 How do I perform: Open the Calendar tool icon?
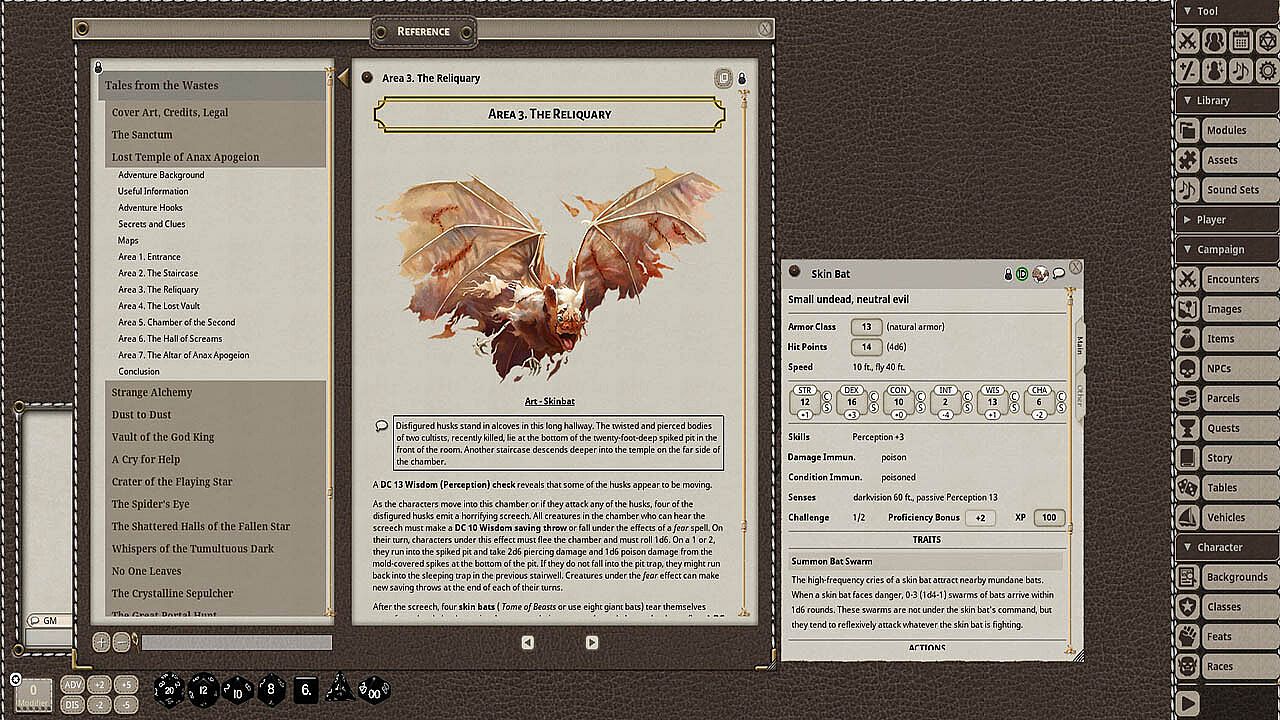pyautogui.click(x=1240, y=41)
